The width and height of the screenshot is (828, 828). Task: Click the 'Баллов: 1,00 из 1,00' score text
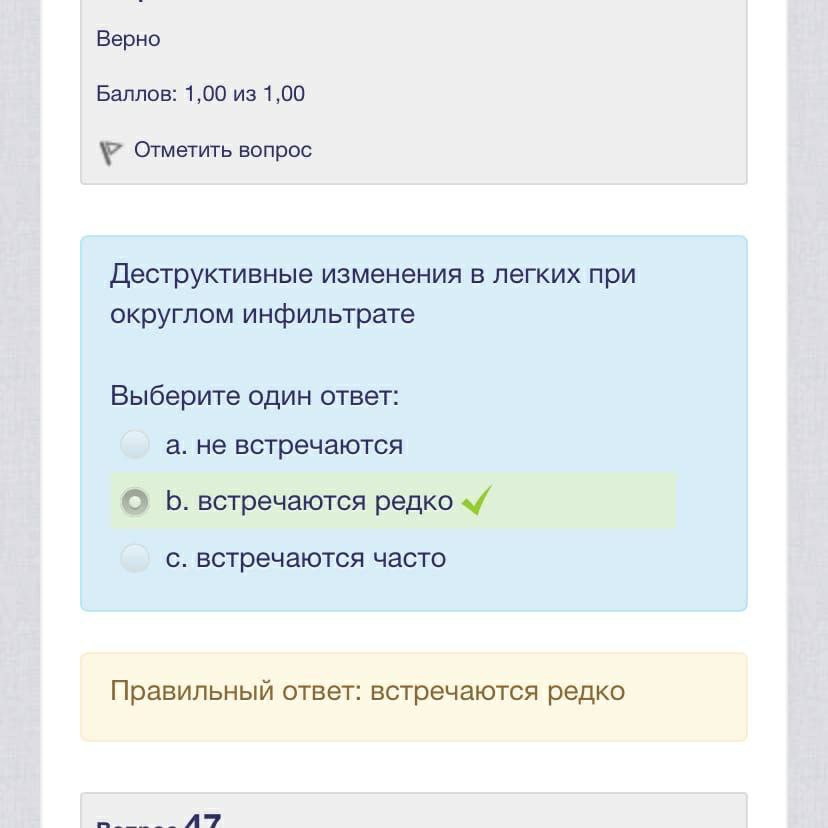(200, 94)
